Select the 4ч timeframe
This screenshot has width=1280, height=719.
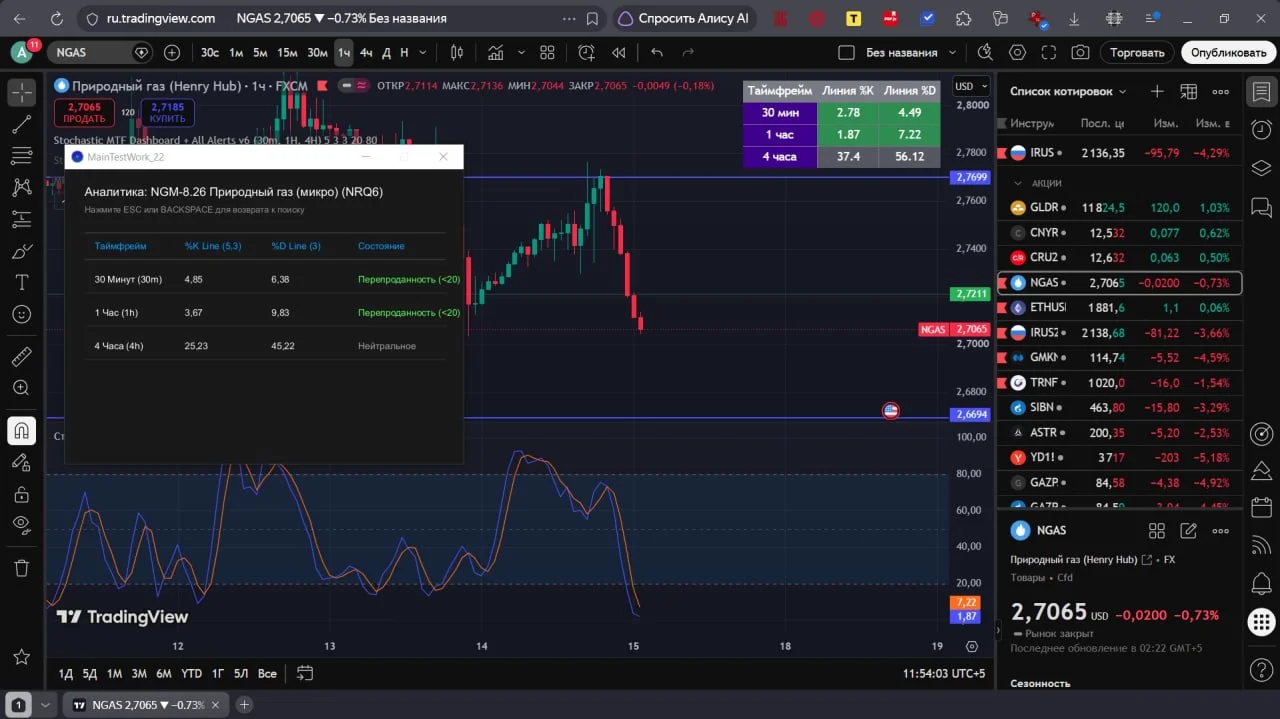click(x=366, y=53)
